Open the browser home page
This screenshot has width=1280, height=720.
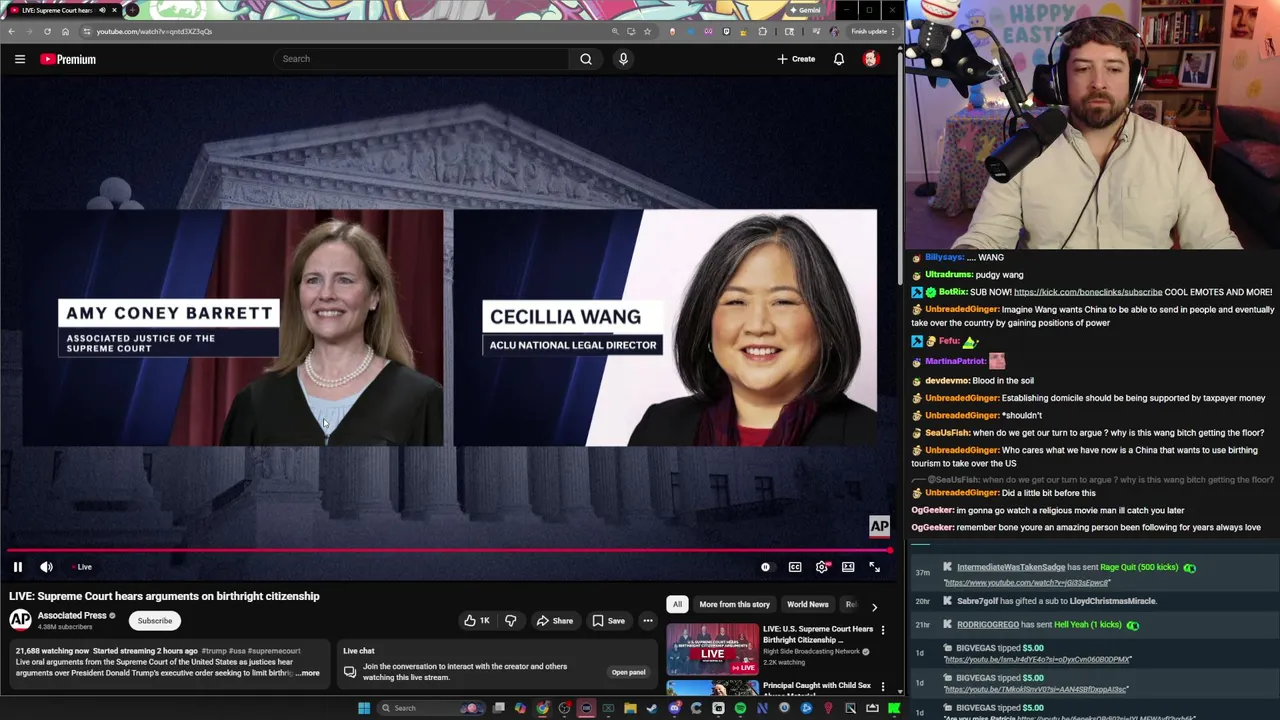pyautogui.click(x=65, y=31)
